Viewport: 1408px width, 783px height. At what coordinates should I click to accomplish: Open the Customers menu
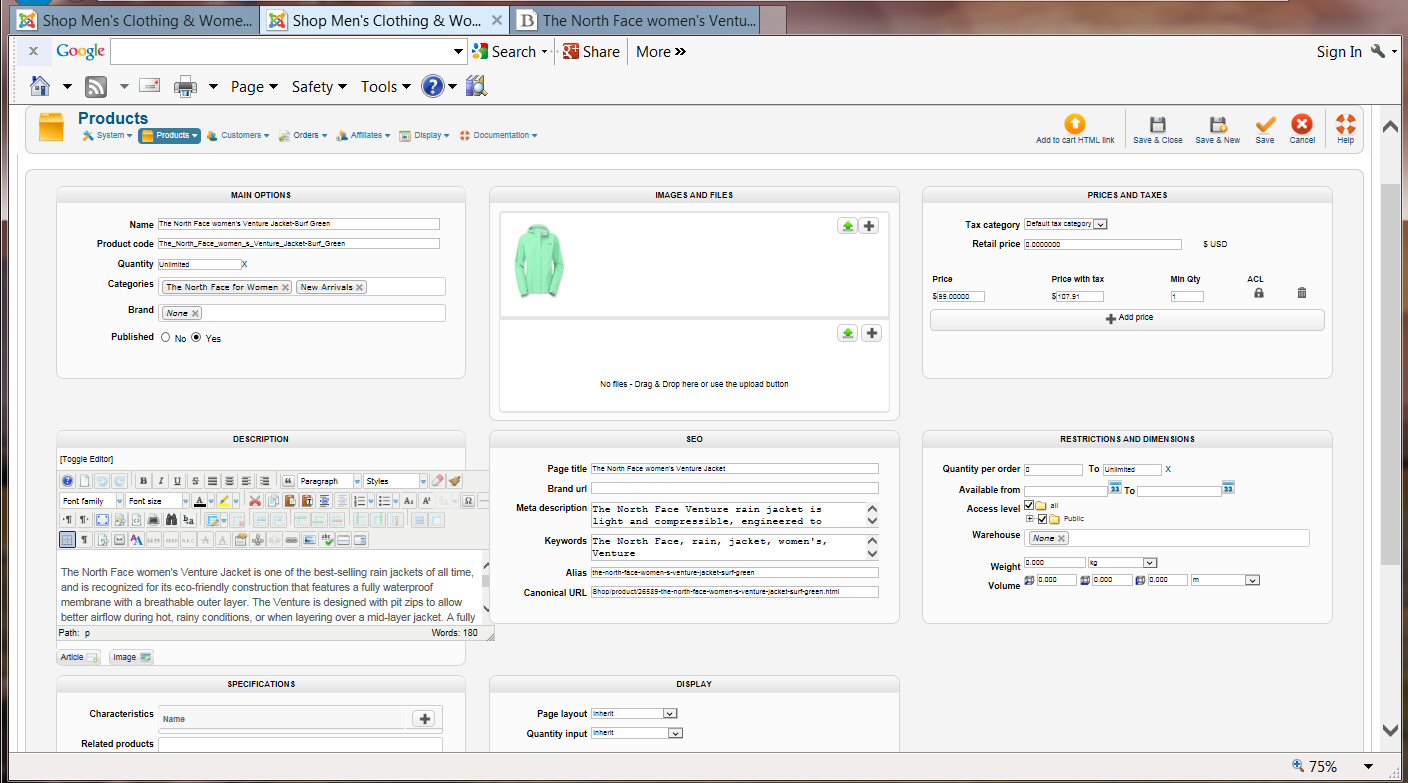click(238, 136)
